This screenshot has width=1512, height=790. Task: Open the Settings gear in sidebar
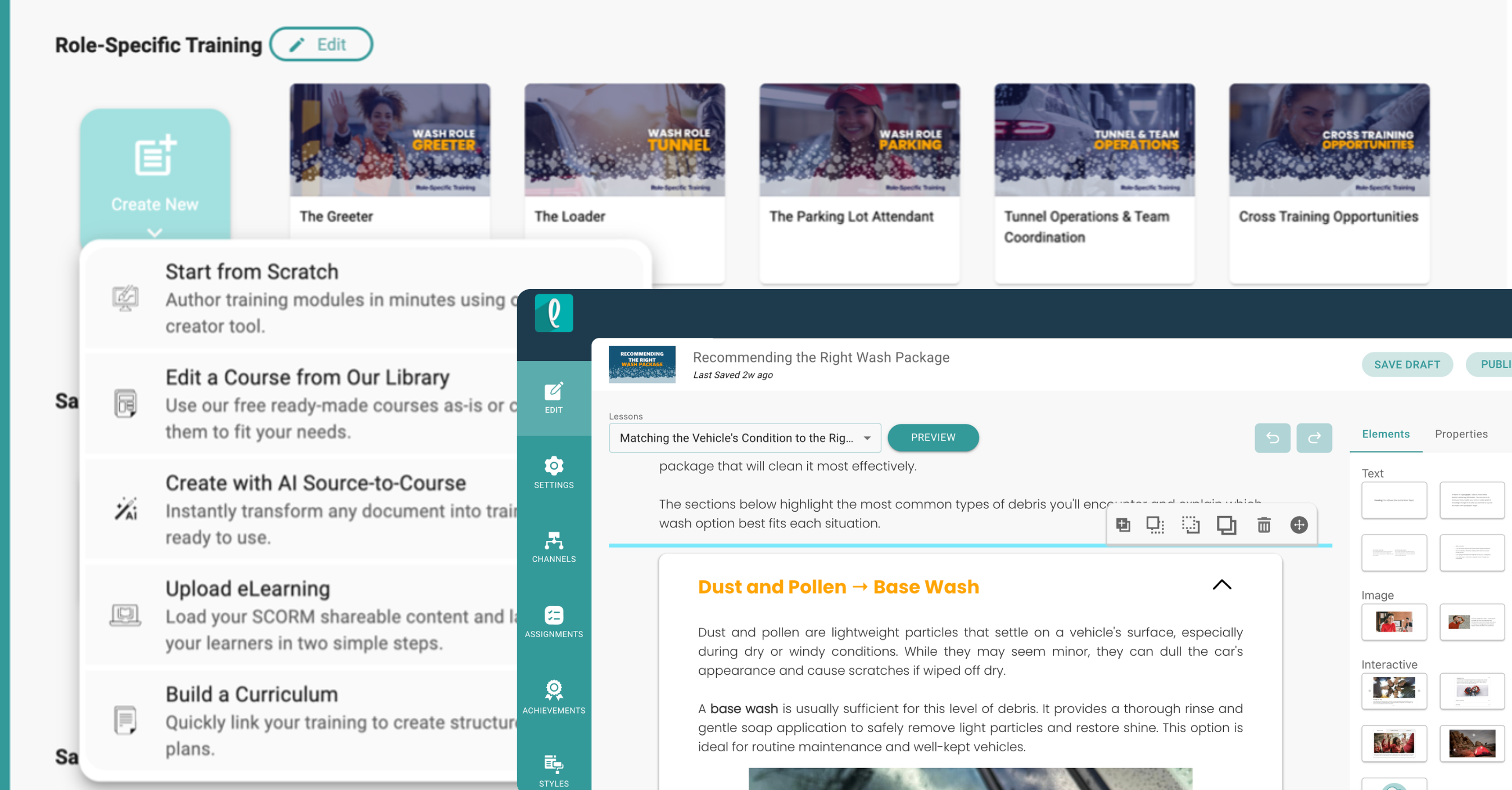(554, 472)
